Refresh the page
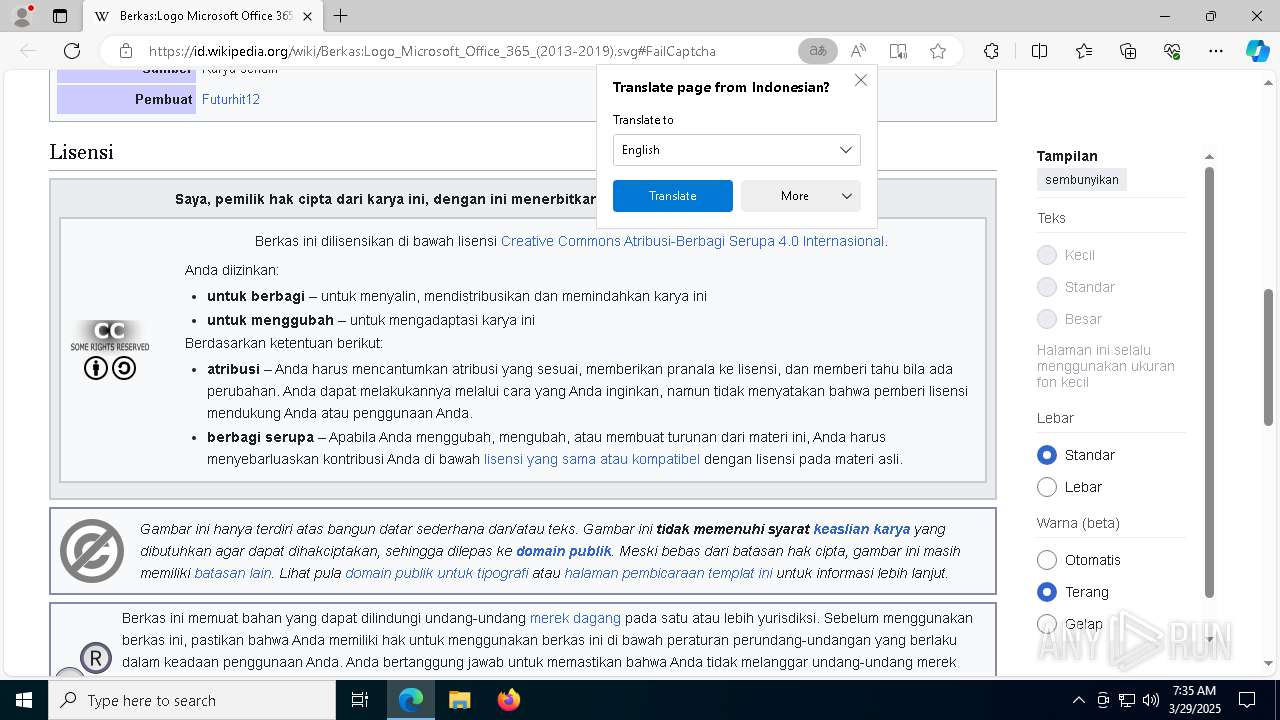This screenshot has width=1280, height=720. click(72, 51)
